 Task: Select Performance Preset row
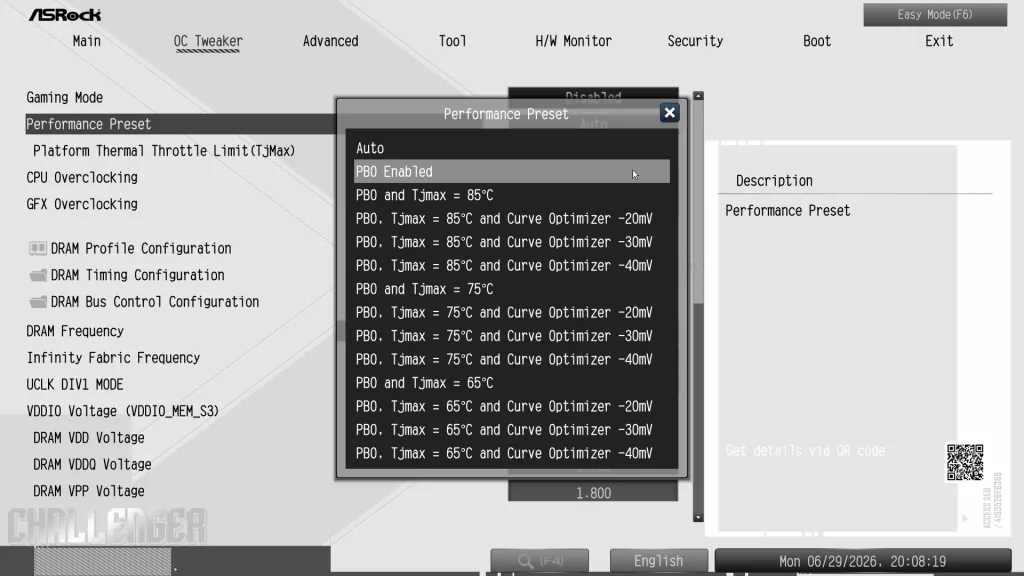click(x=181, y=124)
